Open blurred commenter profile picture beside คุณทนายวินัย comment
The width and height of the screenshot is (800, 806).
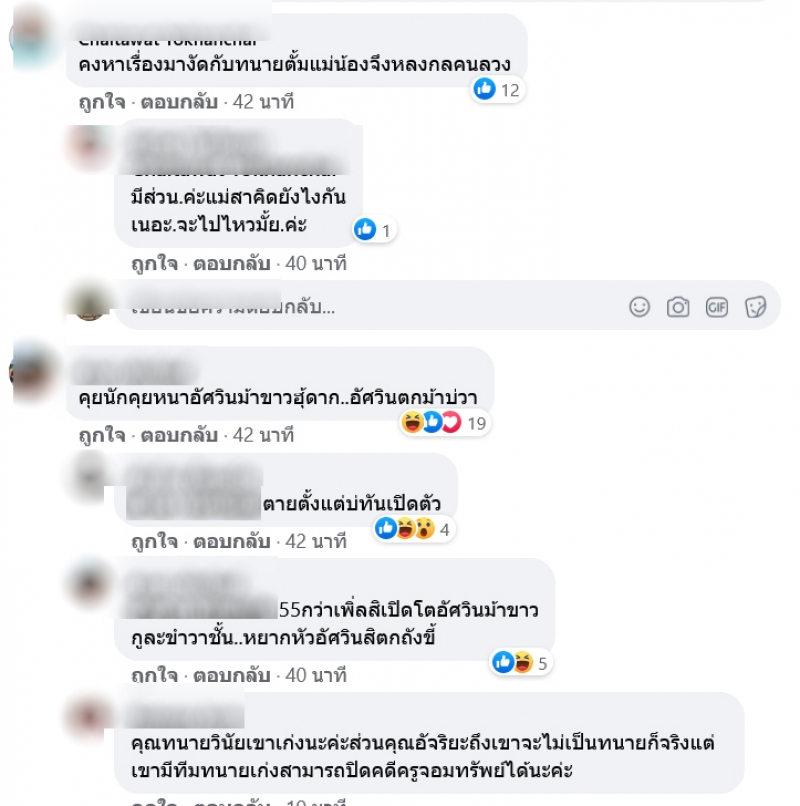coord(89,716)
